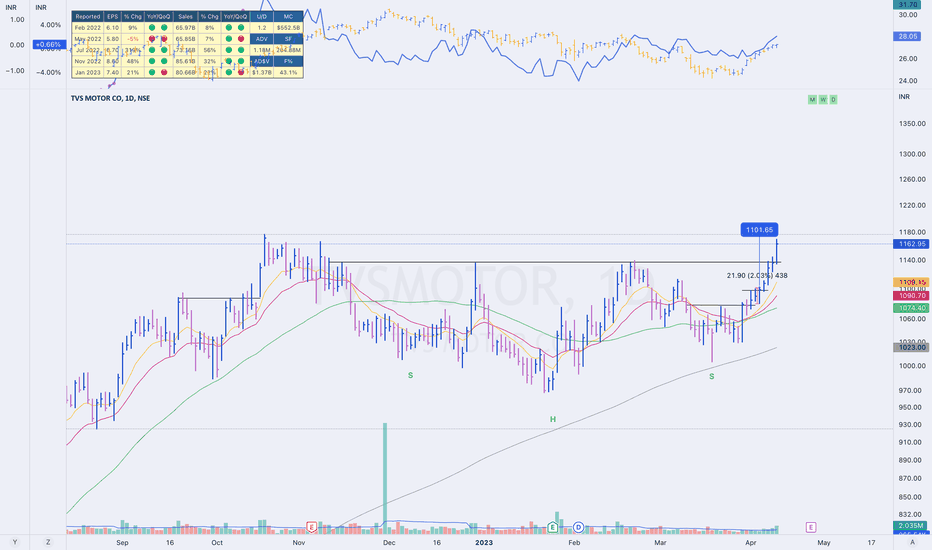Viewport: 932px width, 550px height.
Task: Toggle the 'A' auto-scale button at bottom right
Action: (912, 542)
